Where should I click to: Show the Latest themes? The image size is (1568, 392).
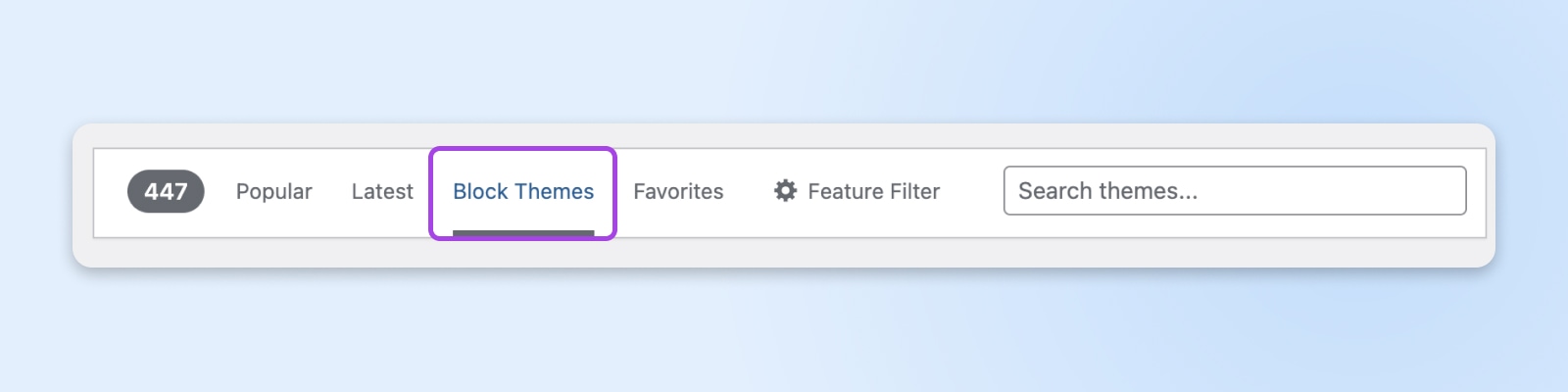click(x=382, y=191)
